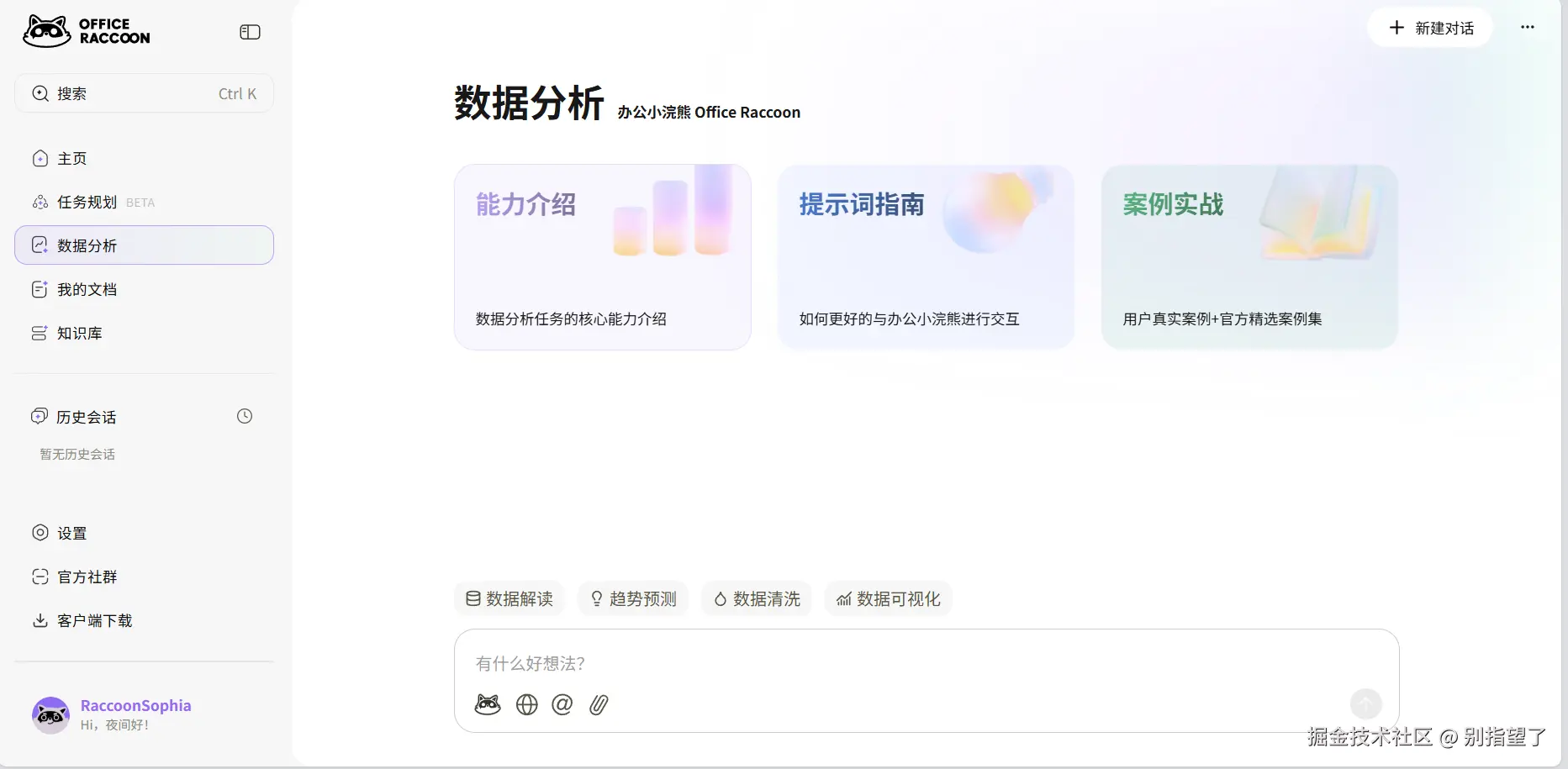Click the Ctrl K shortcut hint
The image size is (1568, 769).
point(237,94)
